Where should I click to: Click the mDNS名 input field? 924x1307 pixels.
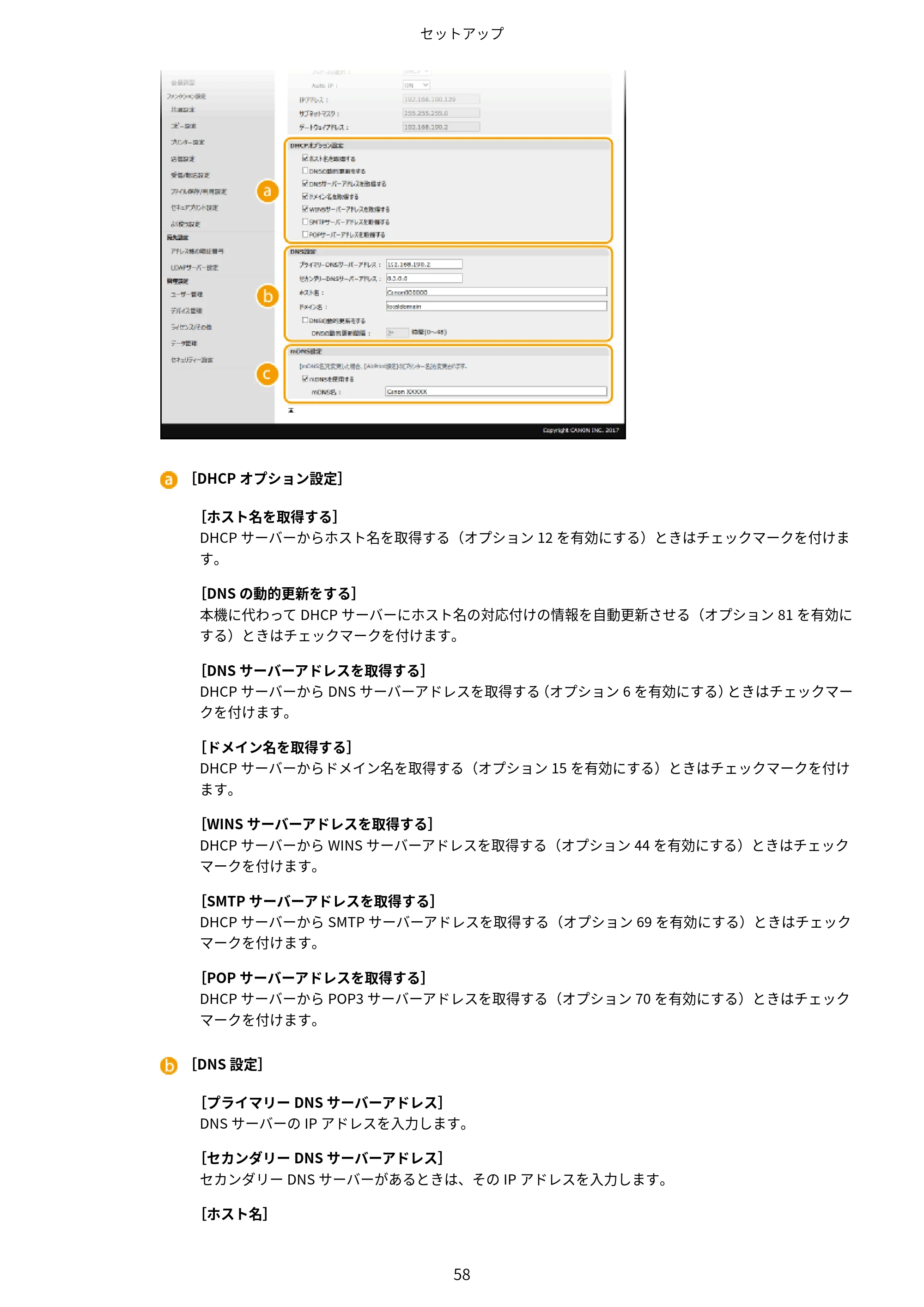497,392
